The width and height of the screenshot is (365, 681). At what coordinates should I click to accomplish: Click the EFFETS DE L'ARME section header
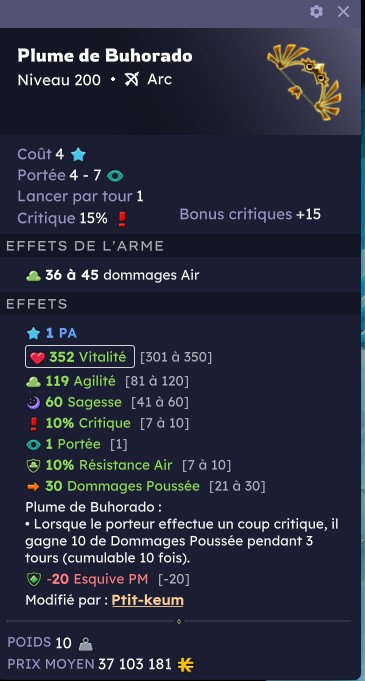pos(85,246)
